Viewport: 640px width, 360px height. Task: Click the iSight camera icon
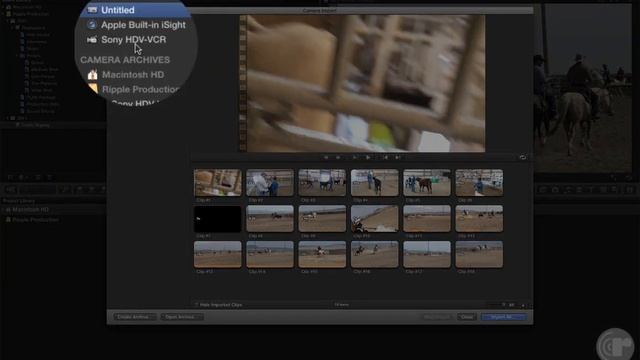tap(92, 25)
